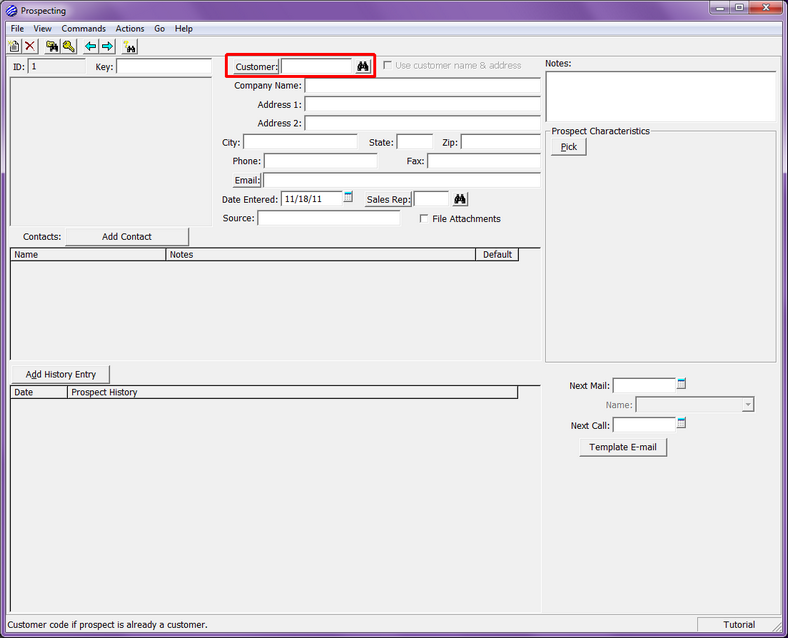
Task: Open the Actions menu
Action: click(130, 29)
